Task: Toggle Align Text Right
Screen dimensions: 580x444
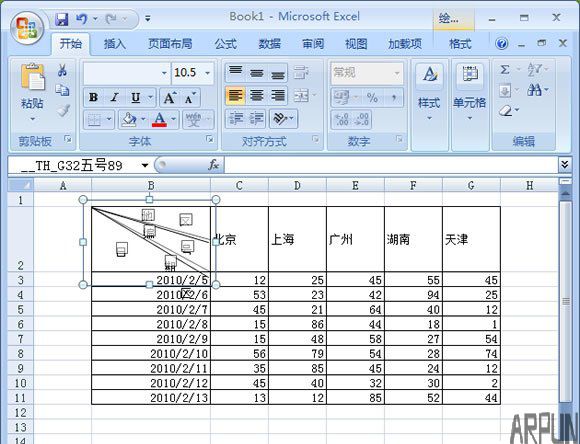Action: (277, 95)
